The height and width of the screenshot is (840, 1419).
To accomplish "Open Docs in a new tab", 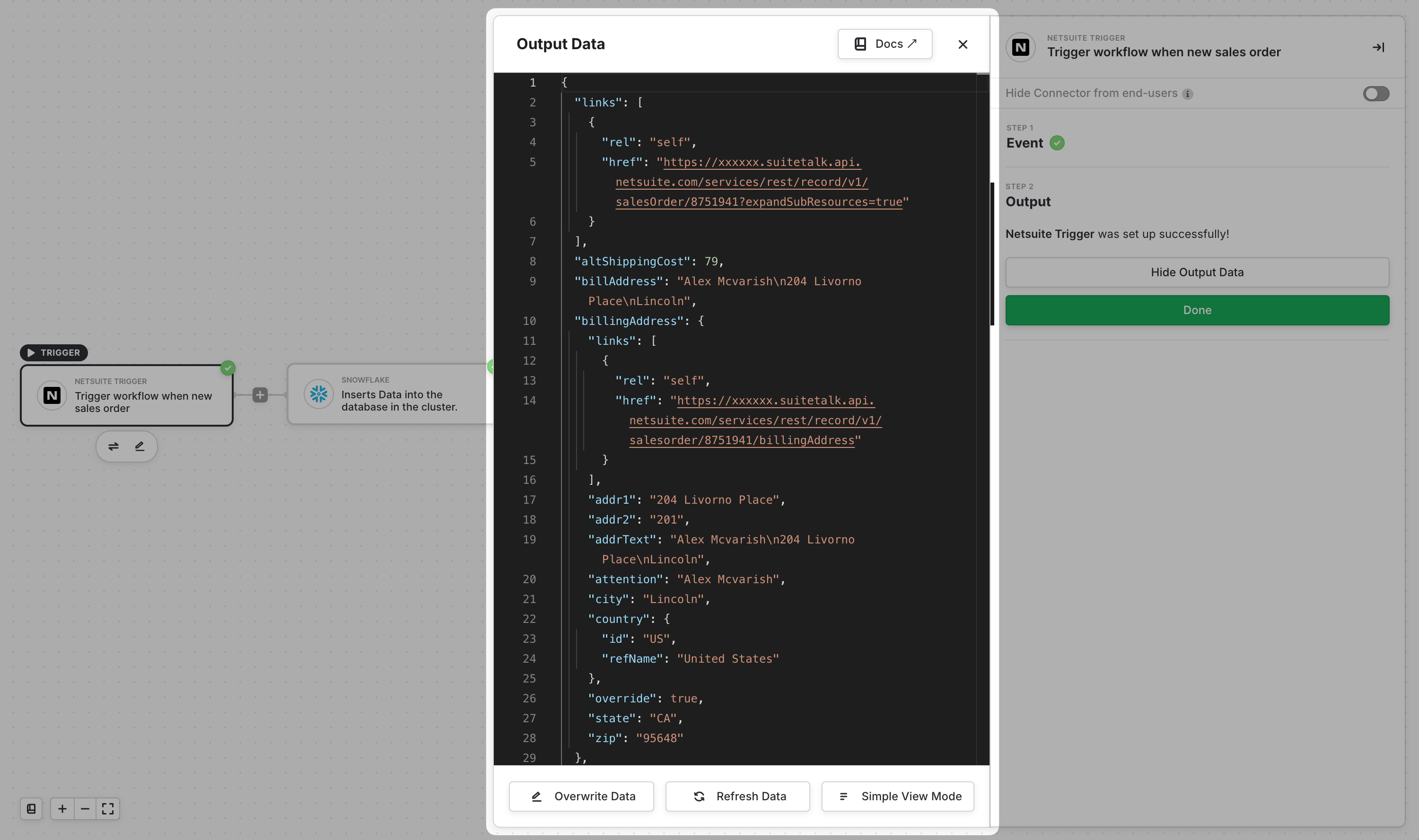I will coord(885,44).
